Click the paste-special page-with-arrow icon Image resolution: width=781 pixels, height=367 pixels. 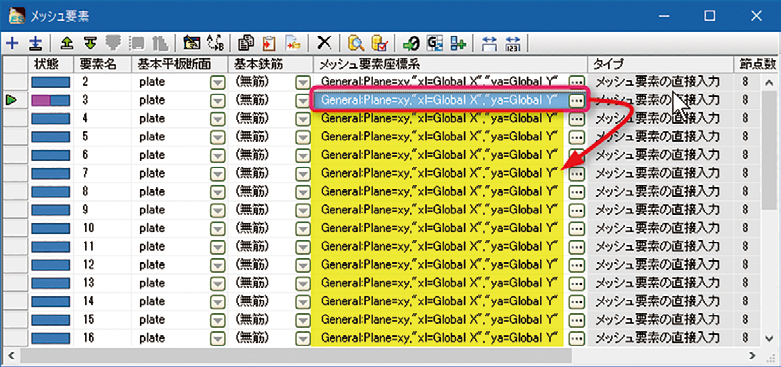click(x=293, y=43)
